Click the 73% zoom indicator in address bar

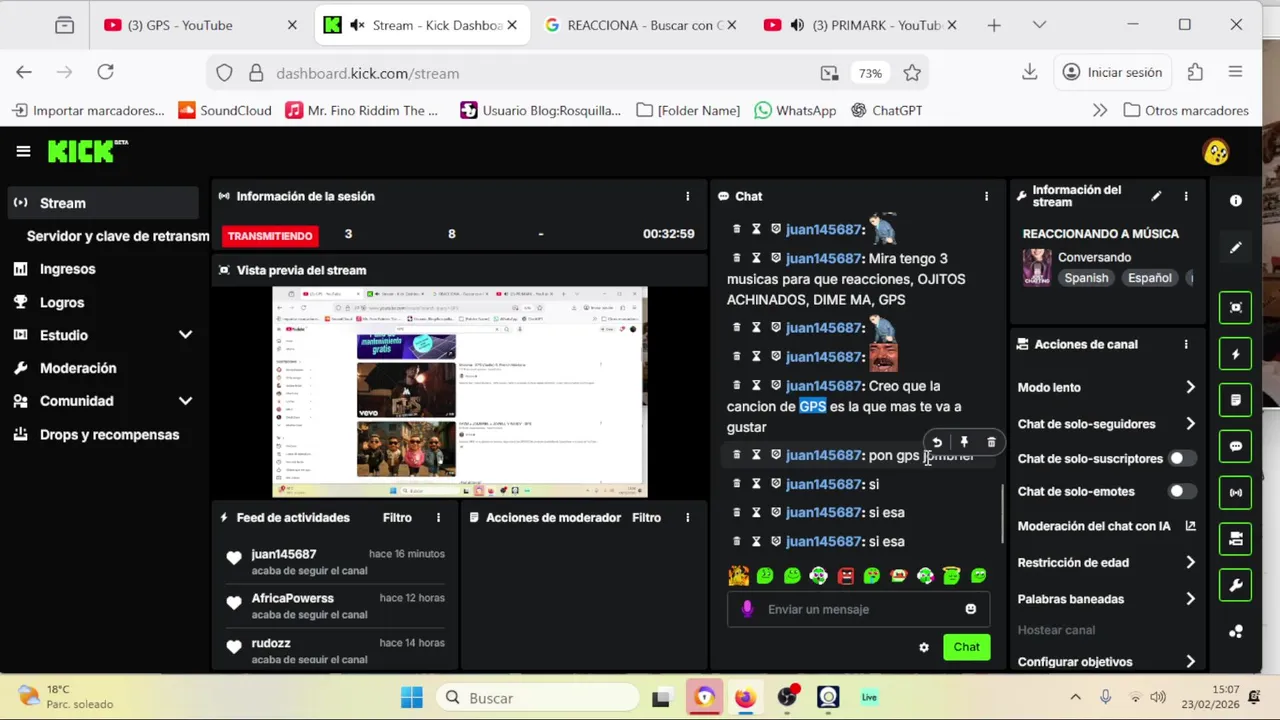pos(870,73)
